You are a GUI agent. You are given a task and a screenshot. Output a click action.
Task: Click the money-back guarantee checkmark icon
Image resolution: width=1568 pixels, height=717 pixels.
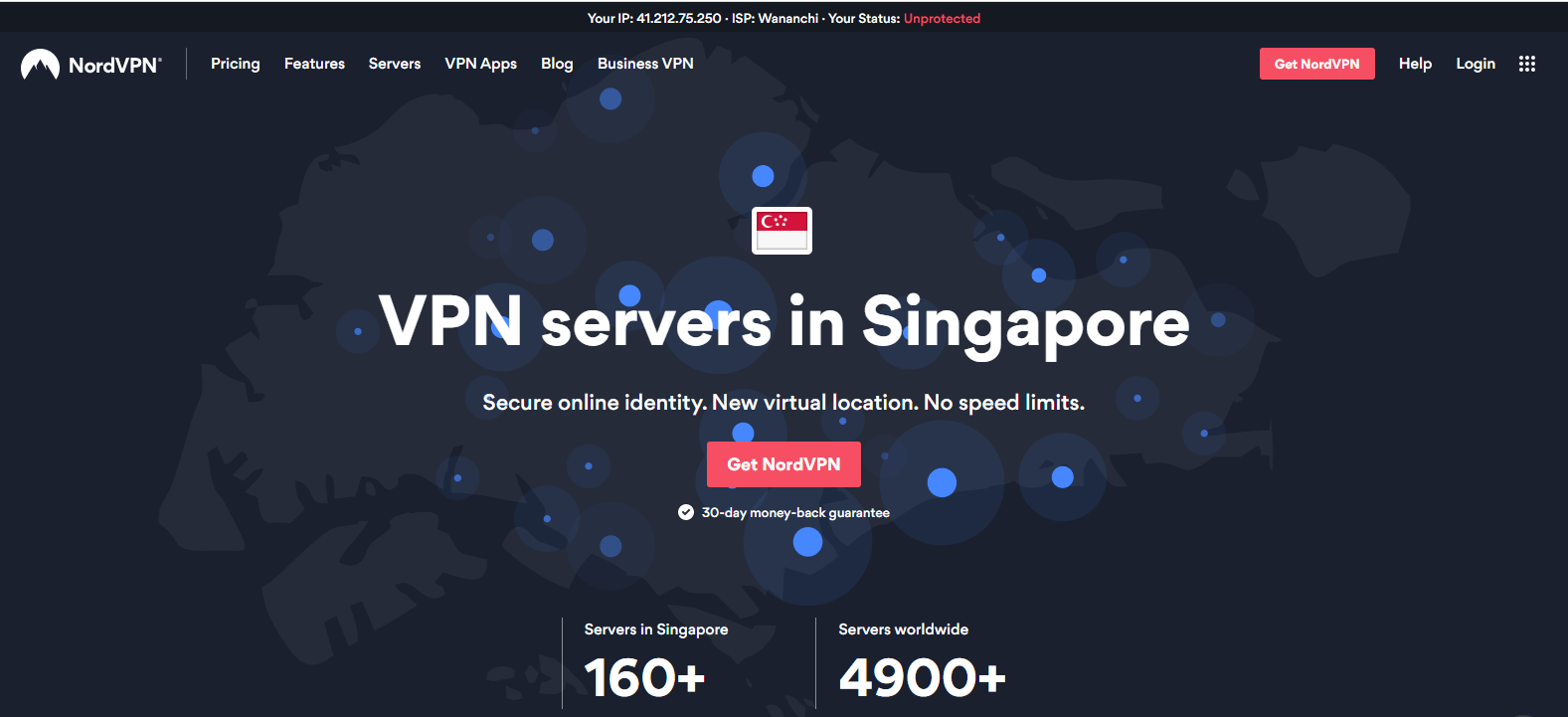point(686,512)
